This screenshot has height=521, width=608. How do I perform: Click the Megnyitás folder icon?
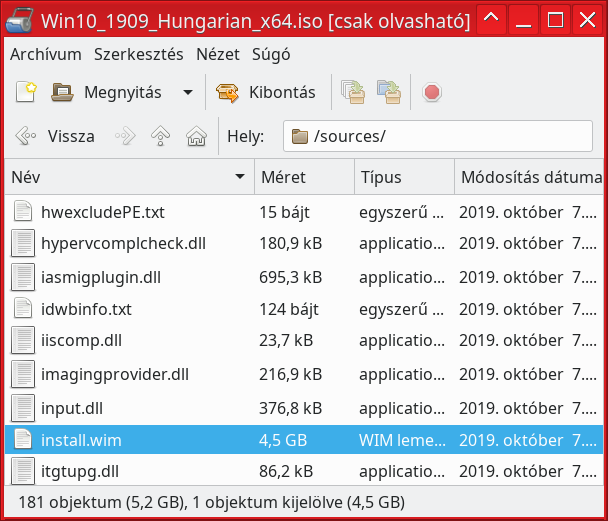(x=62, y=92)
